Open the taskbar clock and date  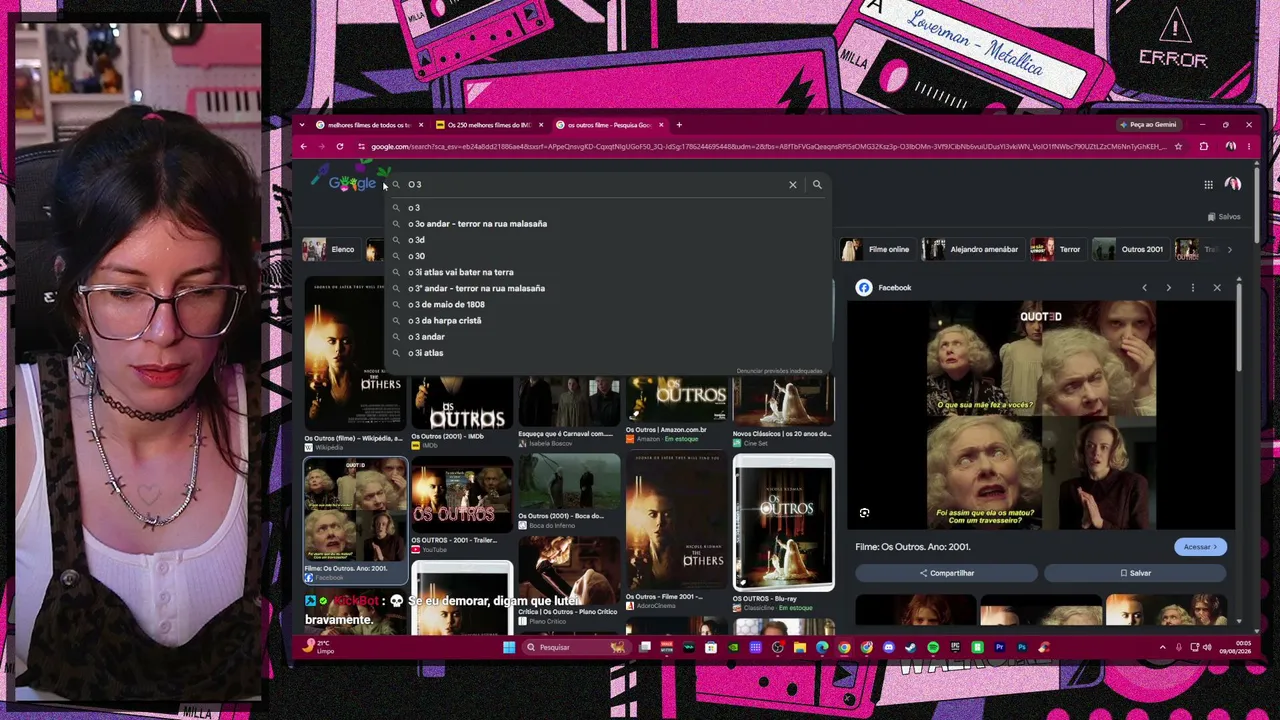[x=1235, y=647]
